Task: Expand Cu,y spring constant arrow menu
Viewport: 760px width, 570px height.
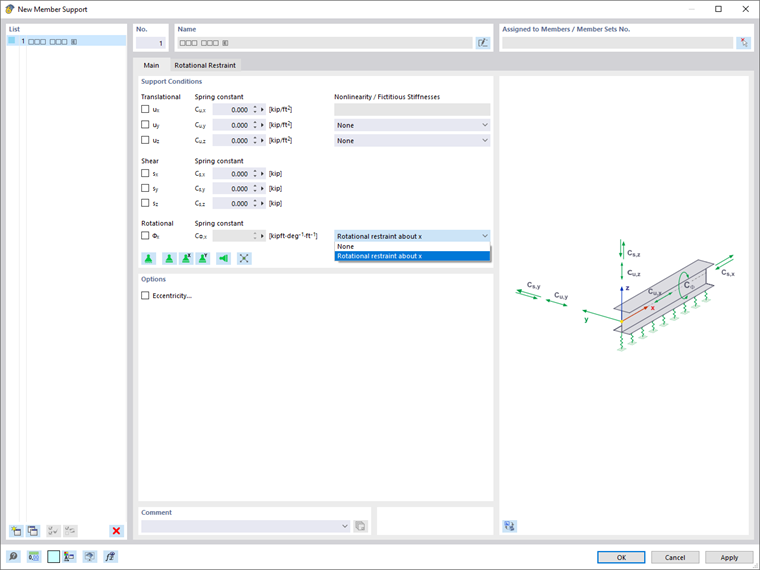Action: point(263,125)
